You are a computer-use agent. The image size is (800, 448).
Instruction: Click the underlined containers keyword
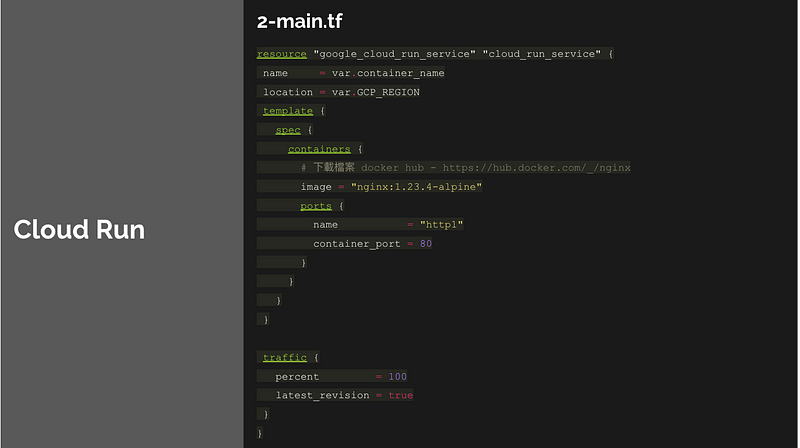point(319,149)
